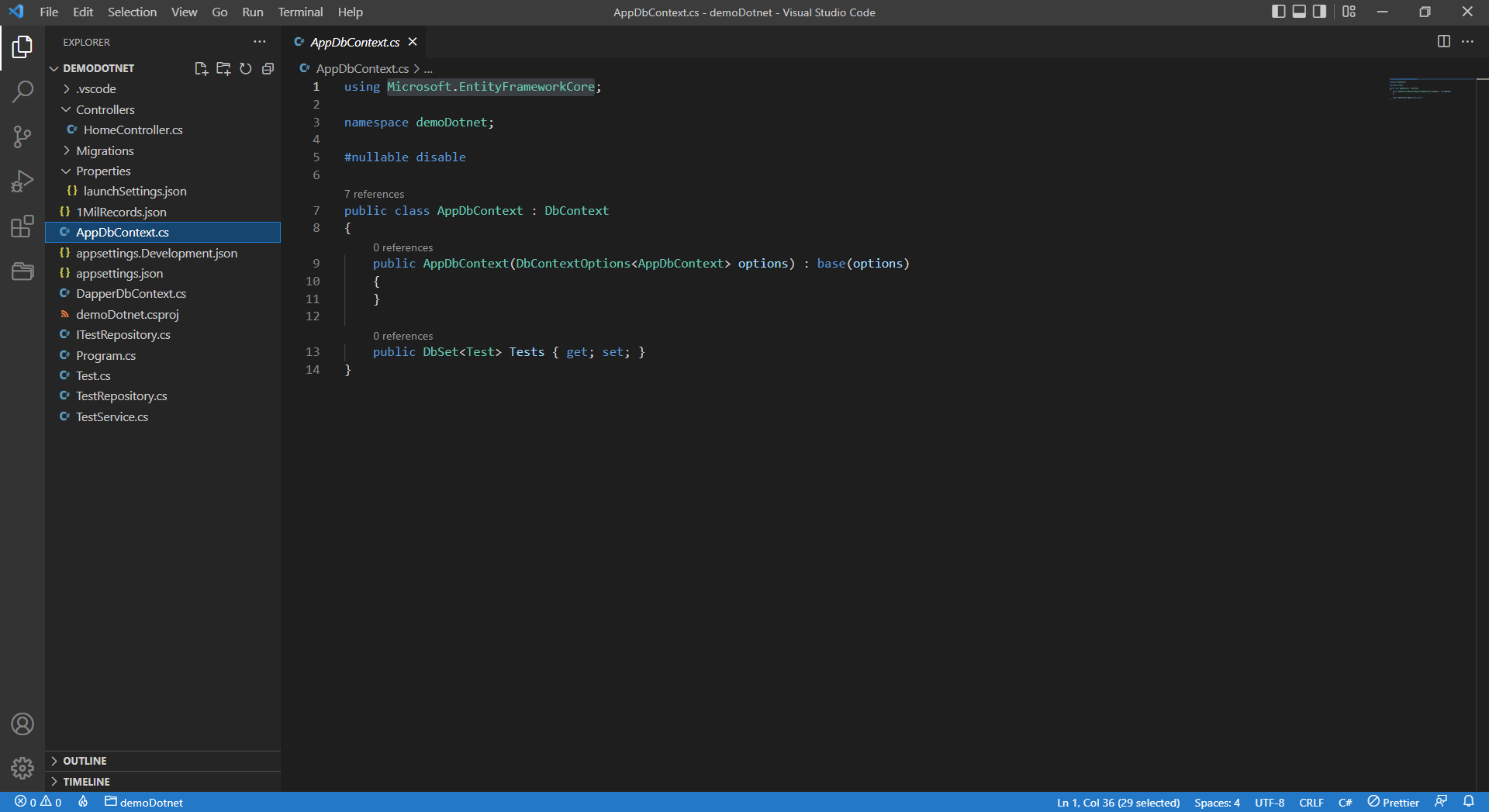Open the Extensions view

(22, 226)
